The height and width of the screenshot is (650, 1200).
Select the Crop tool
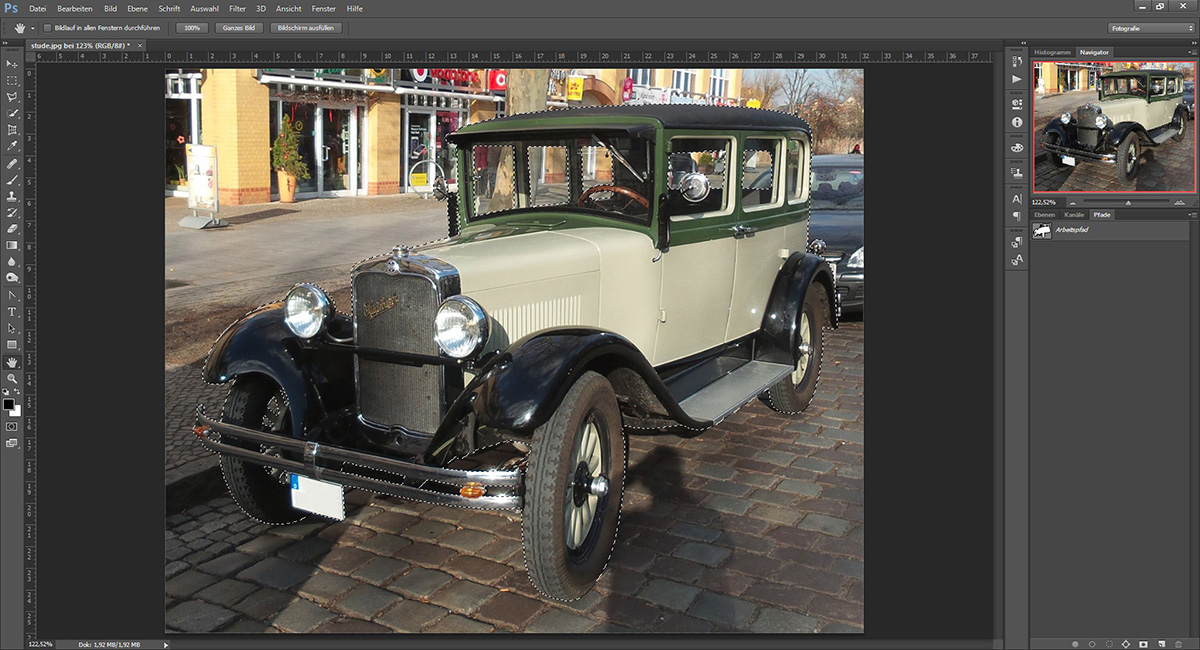12,130
